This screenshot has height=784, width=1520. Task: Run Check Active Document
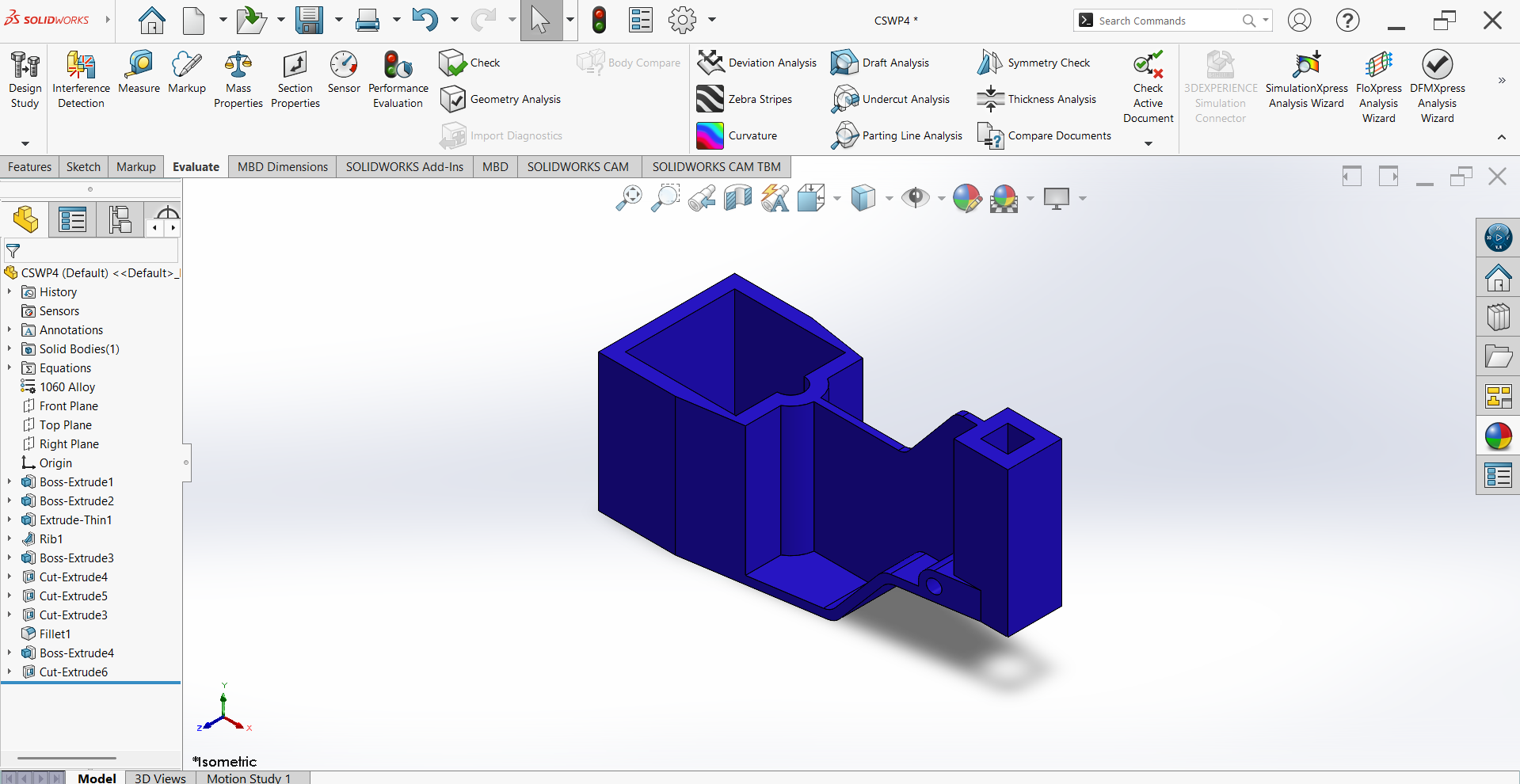coord(1149,87)
